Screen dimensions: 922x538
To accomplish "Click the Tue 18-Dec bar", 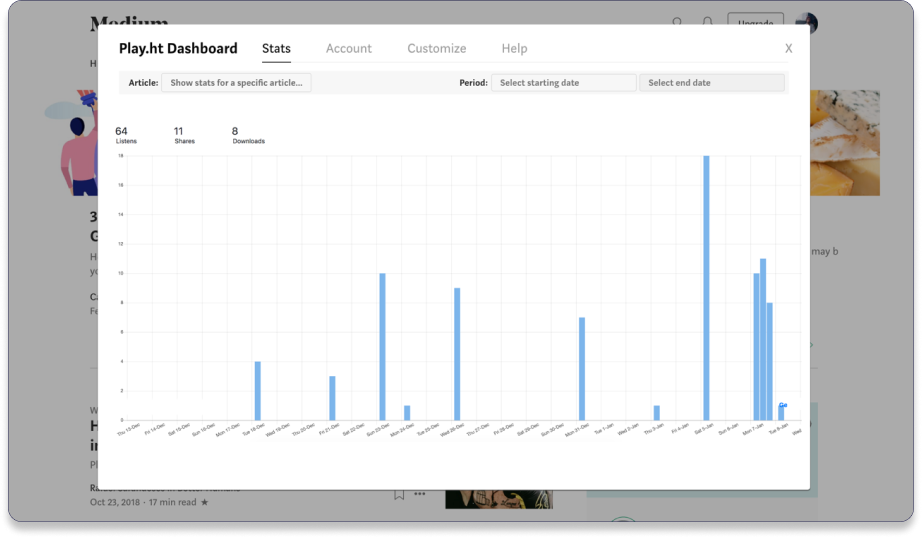I will click(258, 390).
